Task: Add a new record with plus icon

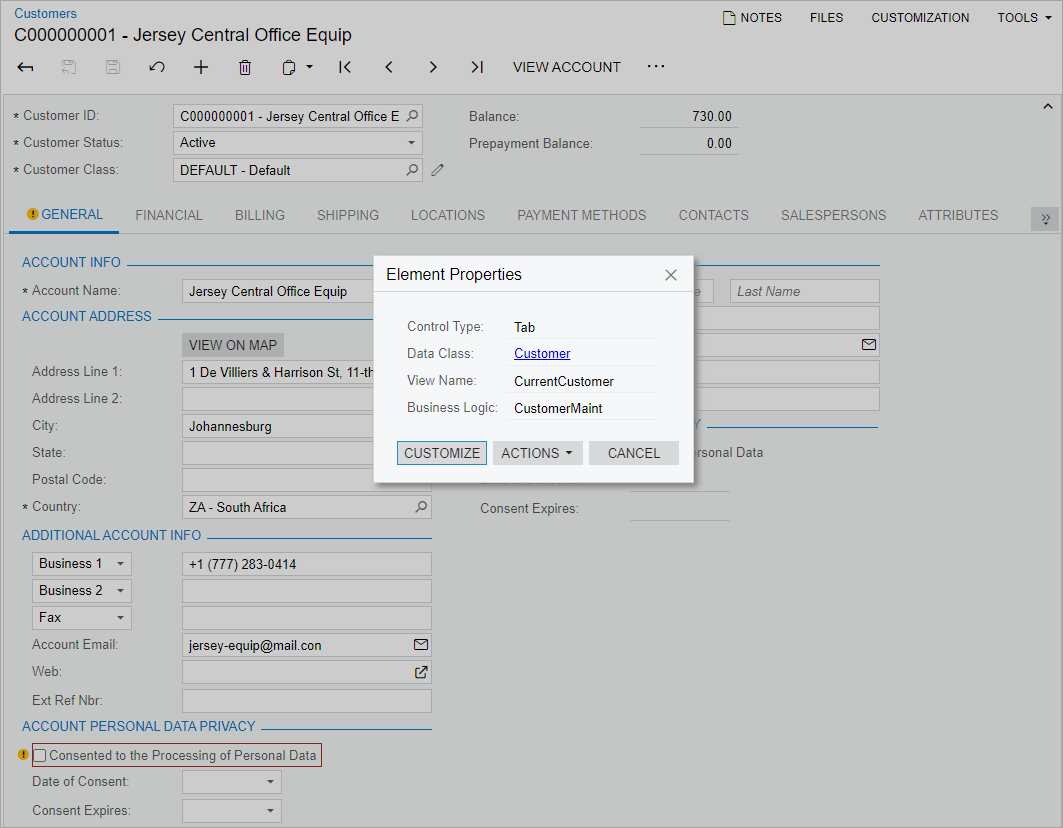Action: point(201,67)
